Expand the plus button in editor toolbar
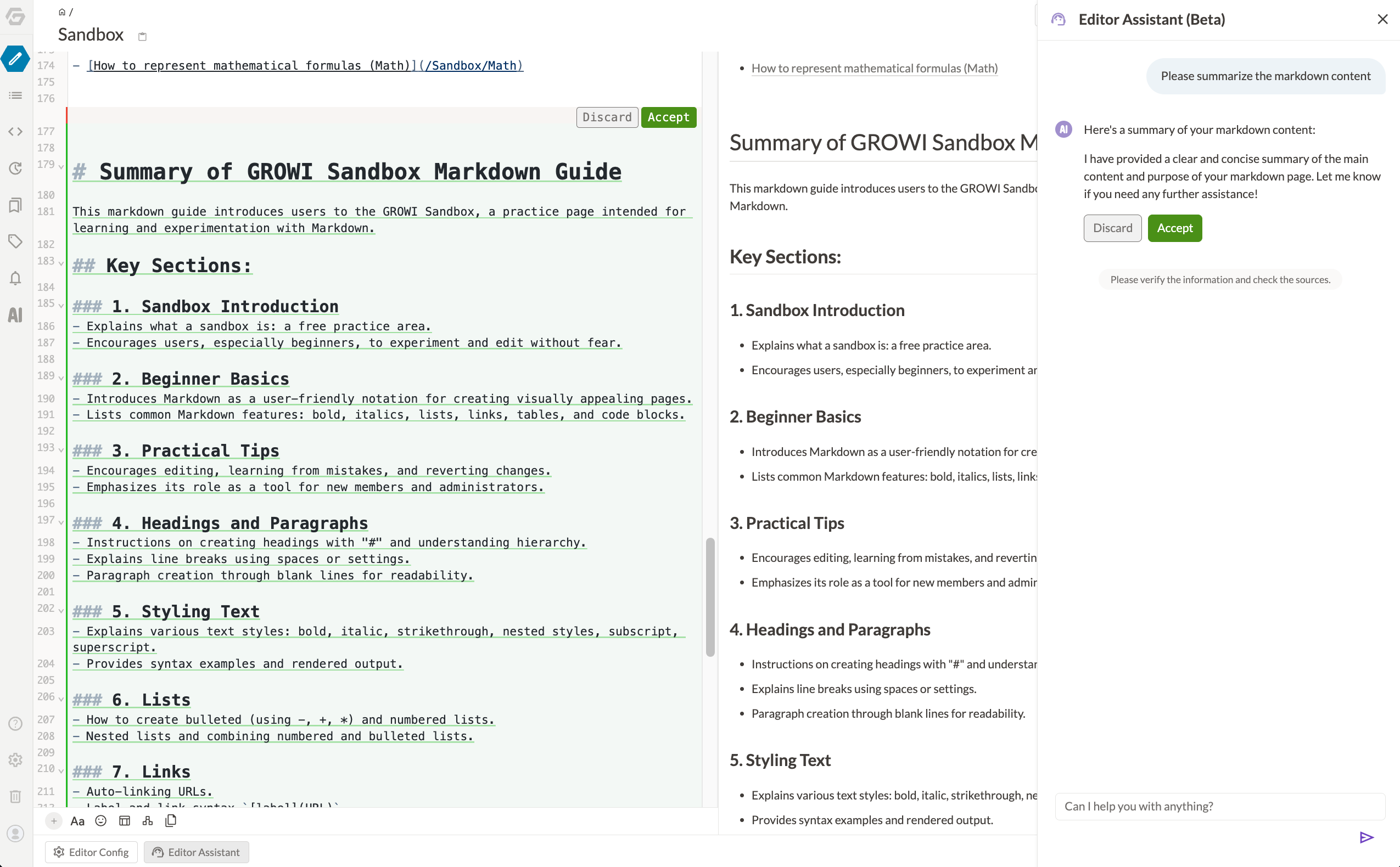The width and height of the screenshot is (1400, 867). (54, 820)
